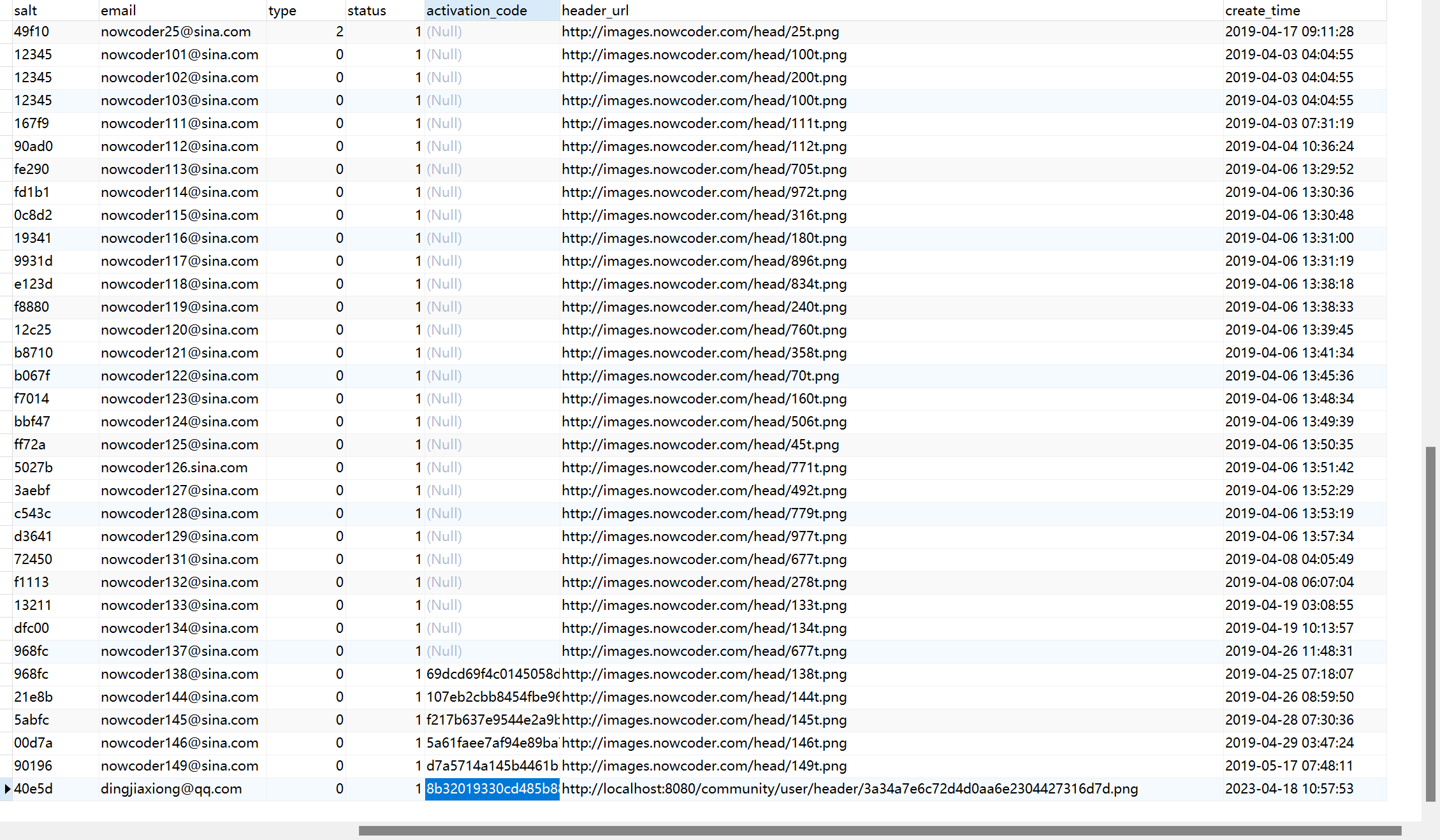Select email nowcoder126.sina.com

tap(182, 468)
